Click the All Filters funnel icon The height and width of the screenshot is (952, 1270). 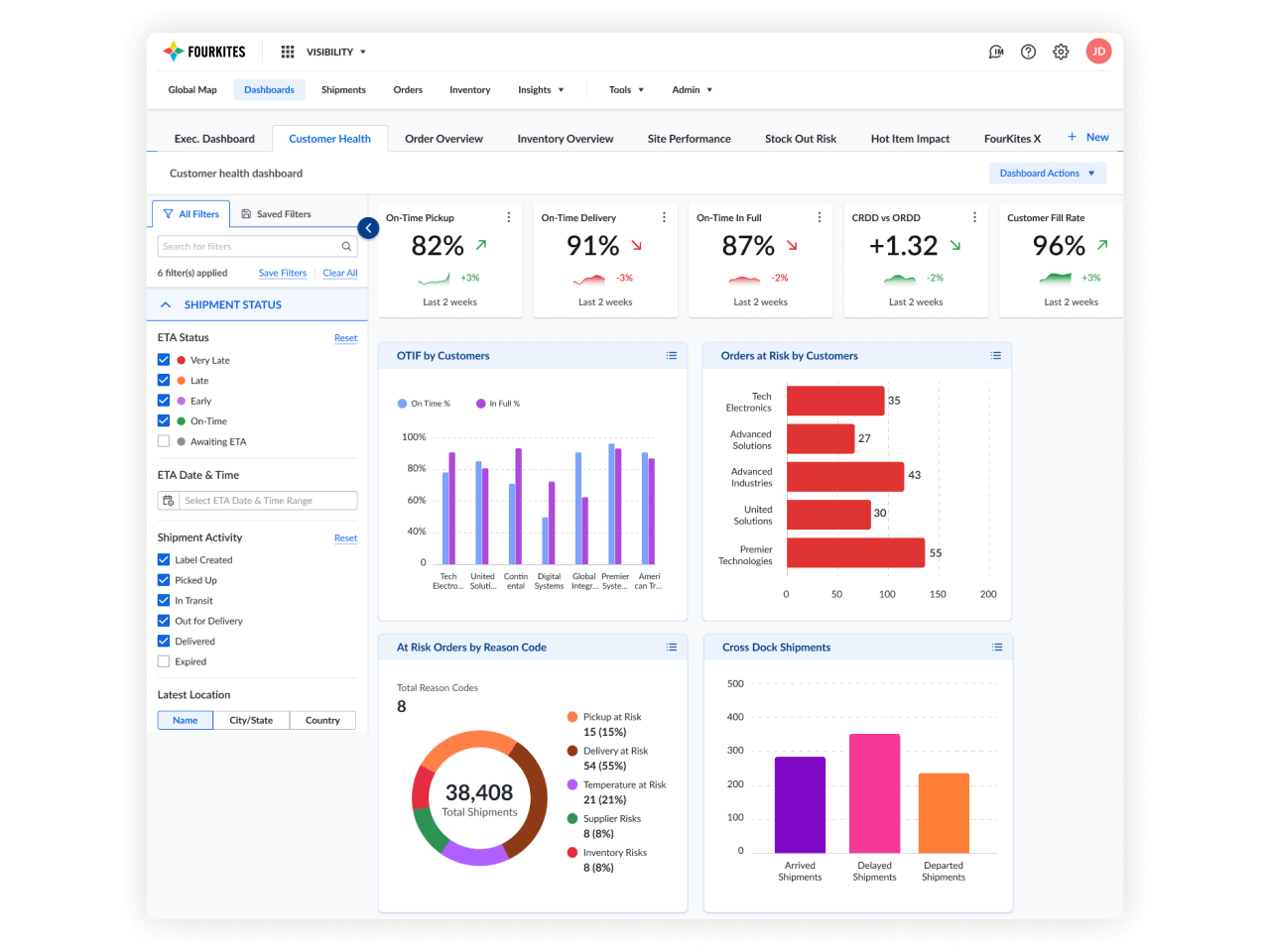(168, 214)
